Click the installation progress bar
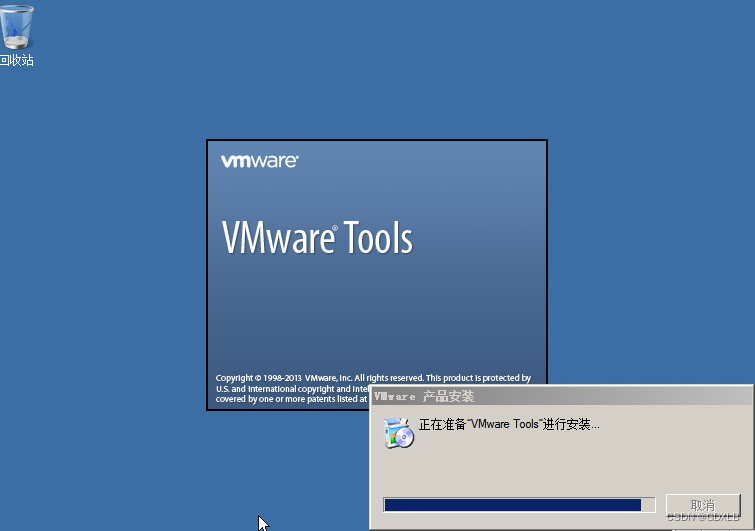Viewport: 755px width, 531px height. tap(519, 505)
